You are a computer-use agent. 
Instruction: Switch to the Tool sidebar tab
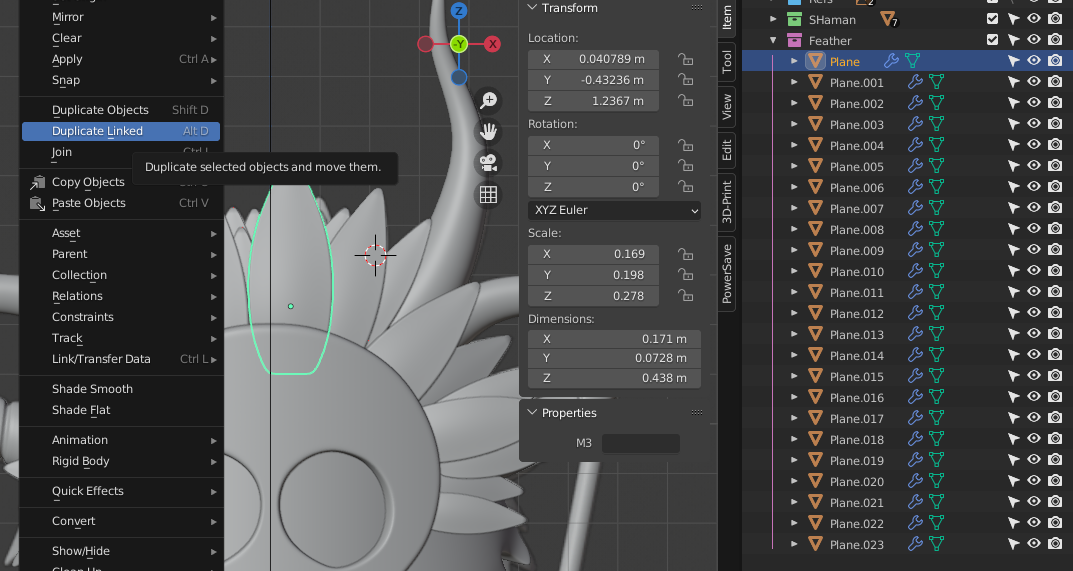point(727,60)
